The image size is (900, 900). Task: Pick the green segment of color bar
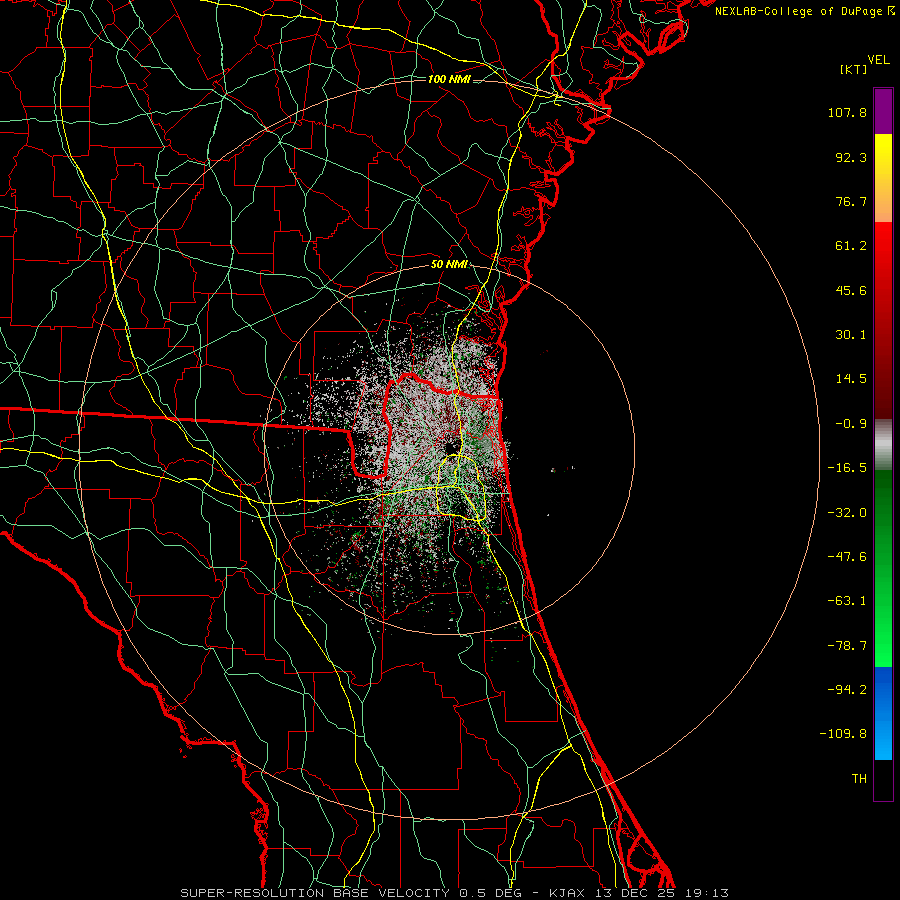click(x=883, y=568)
